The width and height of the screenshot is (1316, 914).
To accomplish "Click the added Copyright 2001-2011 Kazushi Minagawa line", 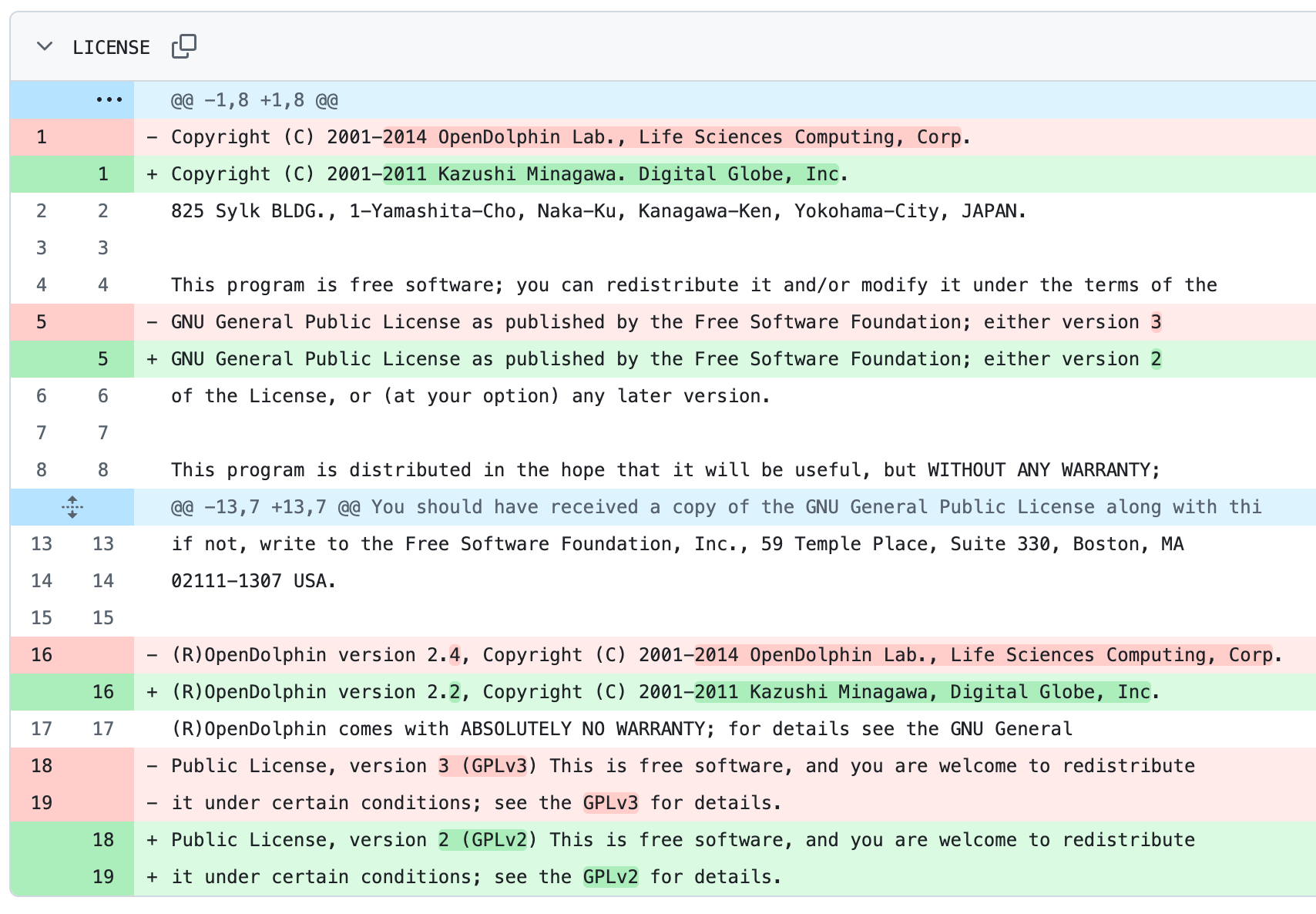I will pyautogui.click(x=509, y=174).
